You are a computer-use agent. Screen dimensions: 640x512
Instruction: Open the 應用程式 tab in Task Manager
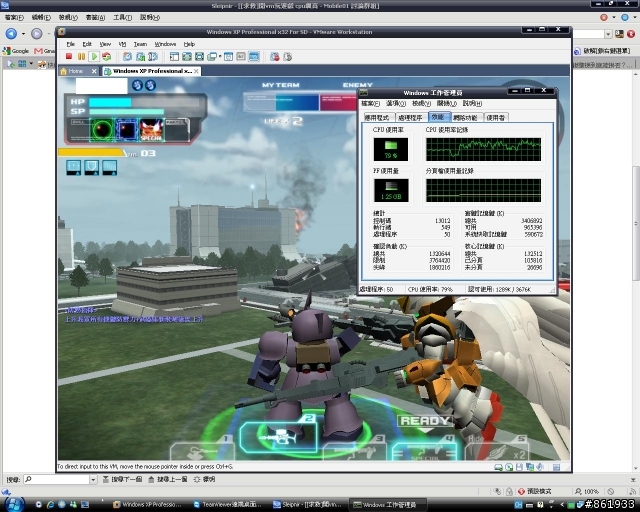click(x=378, y=118)
